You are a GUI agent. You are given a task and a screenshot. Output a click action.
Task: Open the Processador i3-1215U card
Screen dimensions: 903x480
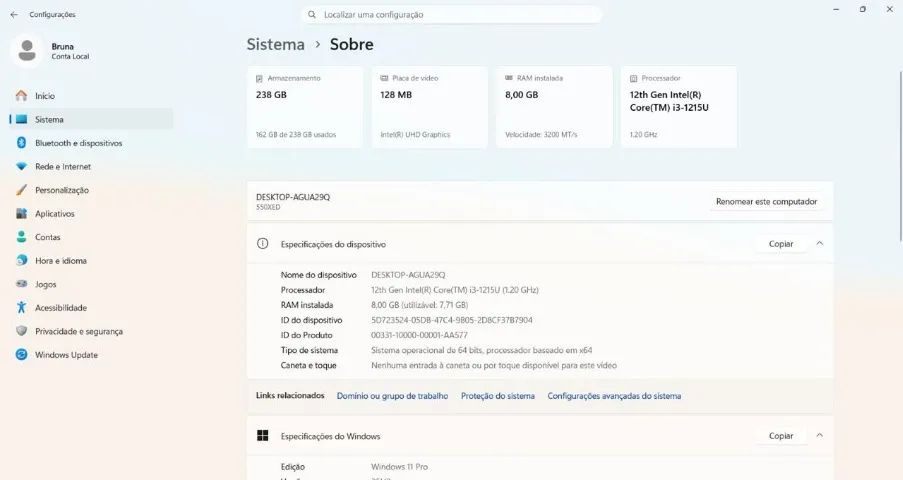679,107
